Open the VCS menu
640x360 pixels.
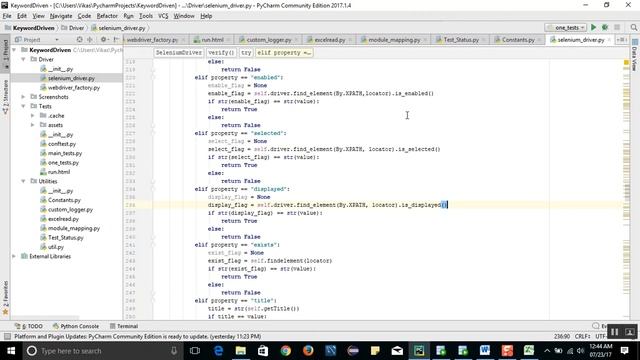tap(163, 16)
